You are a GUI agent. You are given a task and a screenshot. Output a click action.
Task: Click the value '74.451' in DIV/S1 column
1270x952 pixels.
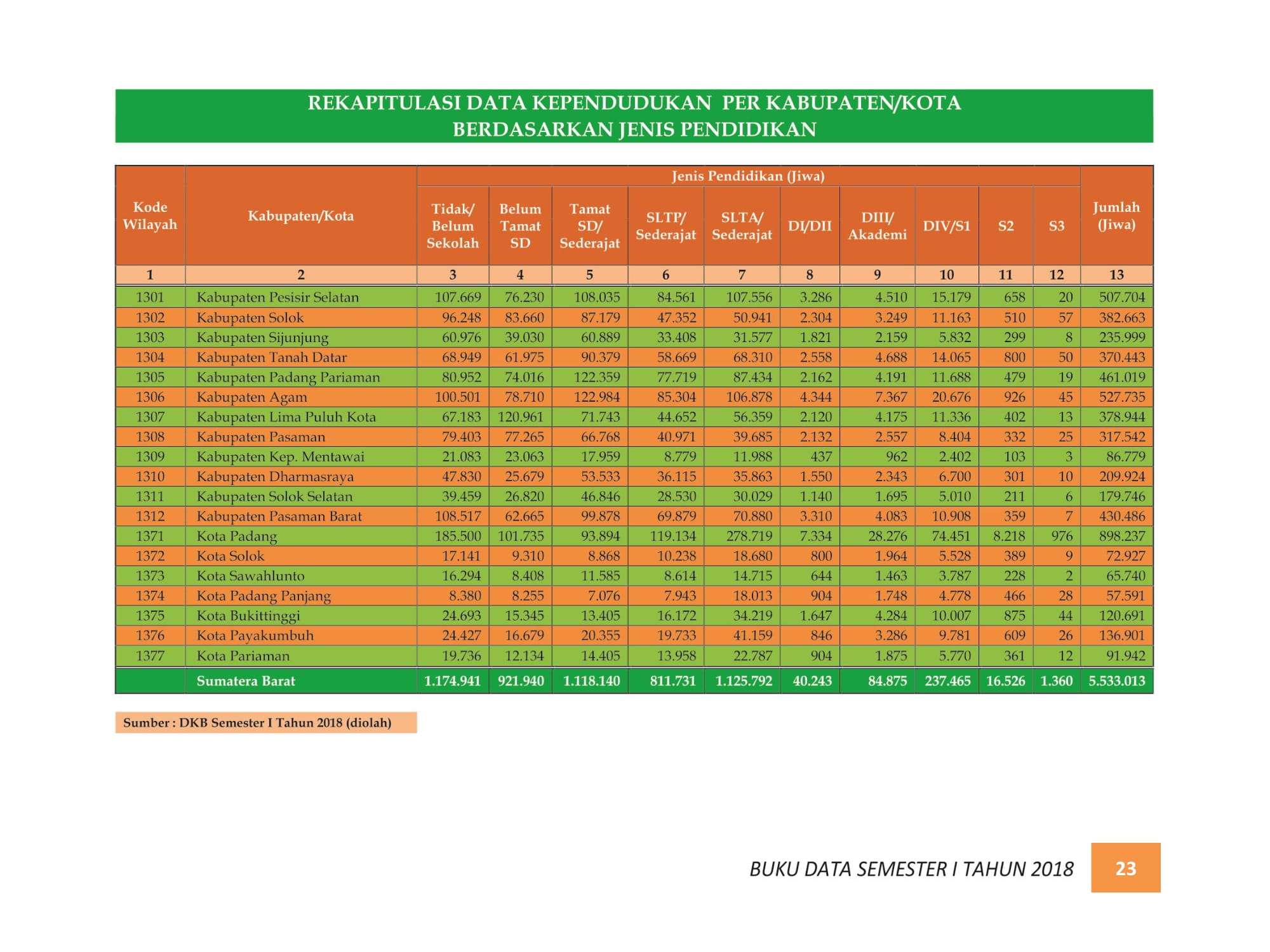coord(951,536)
